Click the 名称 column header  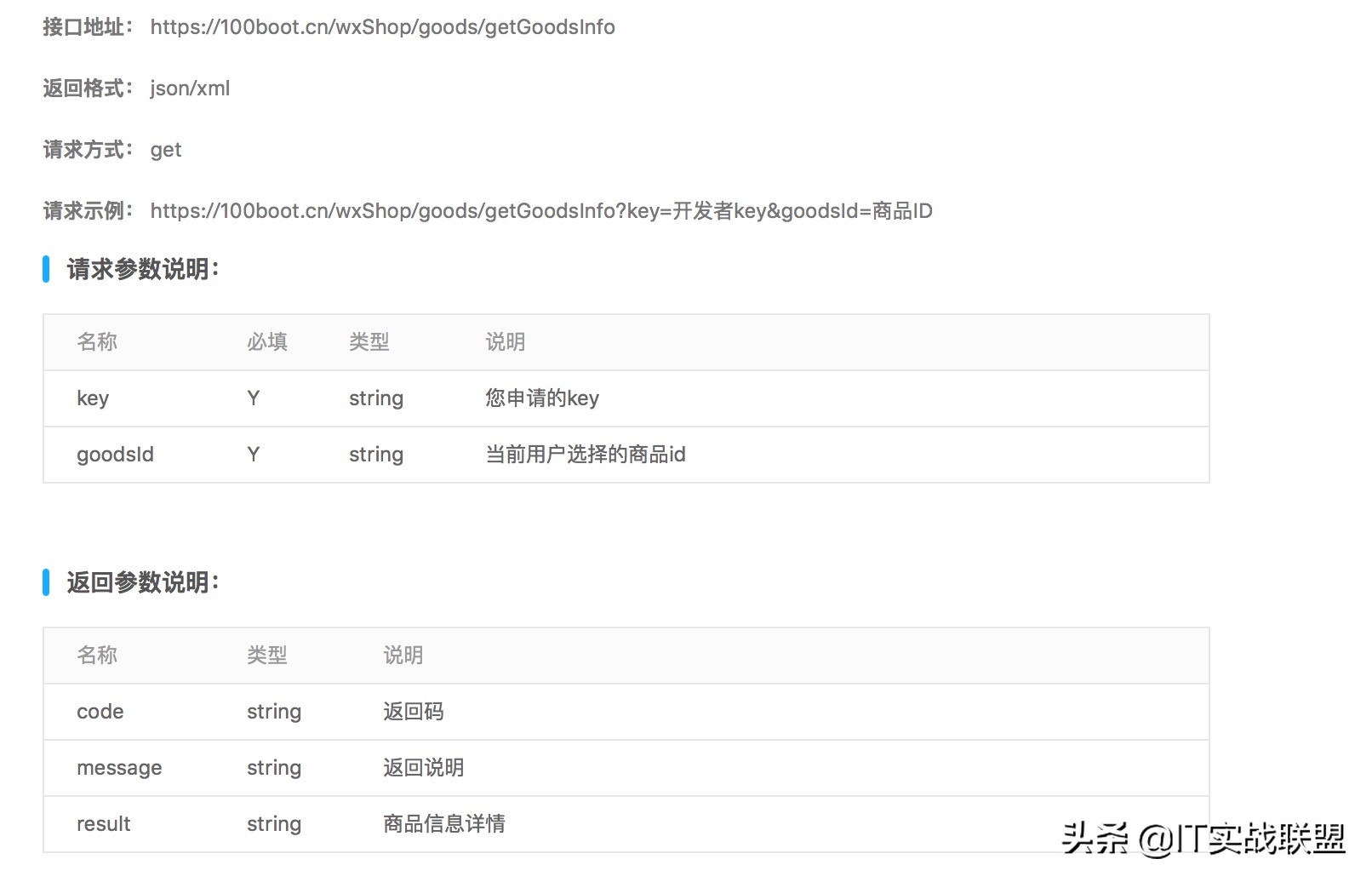[97, 341]
